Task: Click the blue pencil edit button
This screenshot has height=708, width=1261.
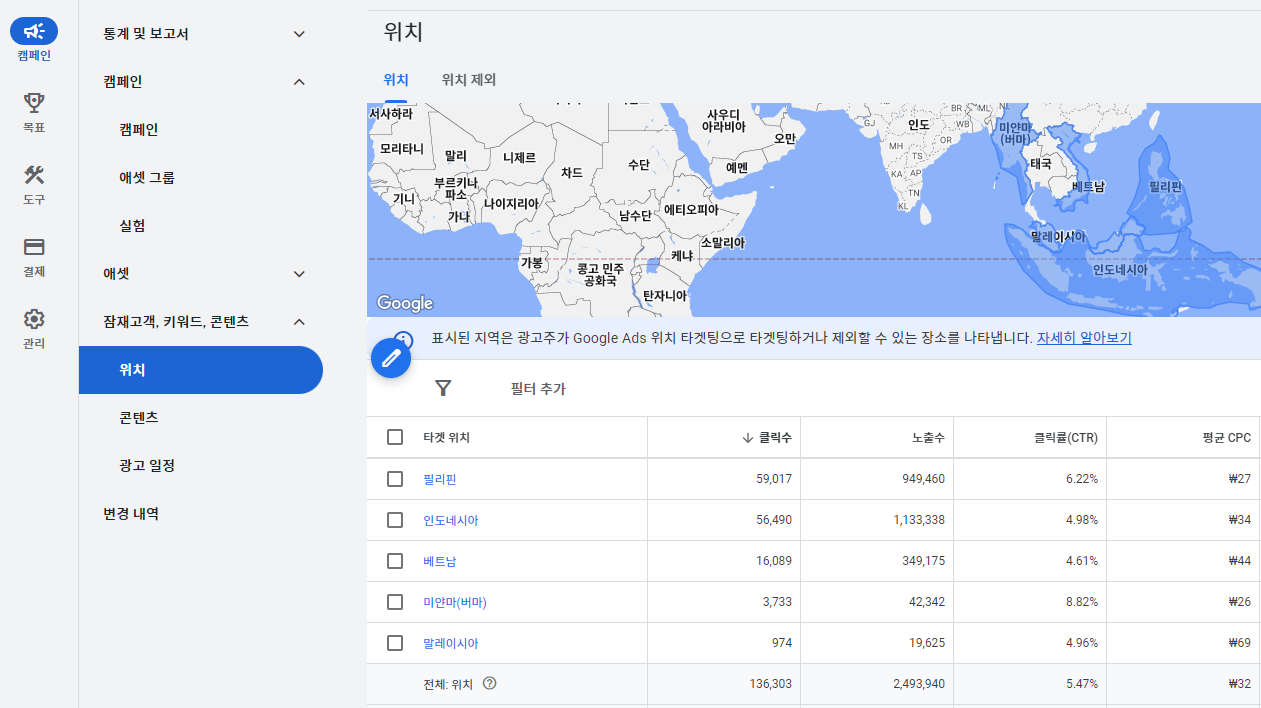Action: [391, 357]
